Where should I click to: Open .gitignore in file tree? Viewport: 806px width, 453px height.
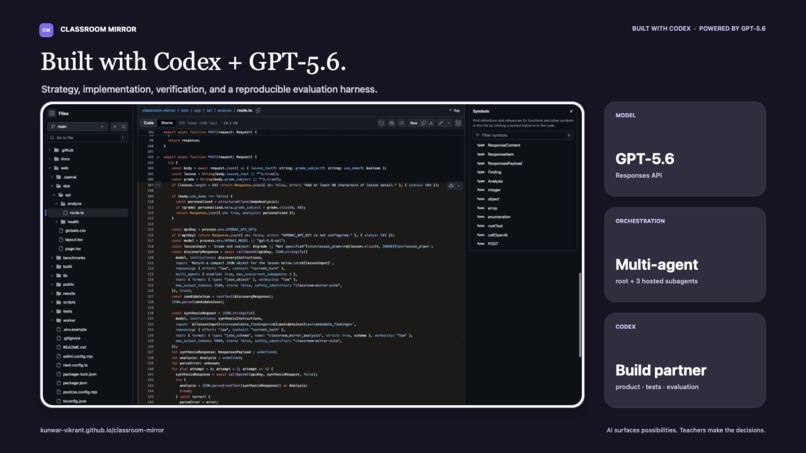point(71,338)
